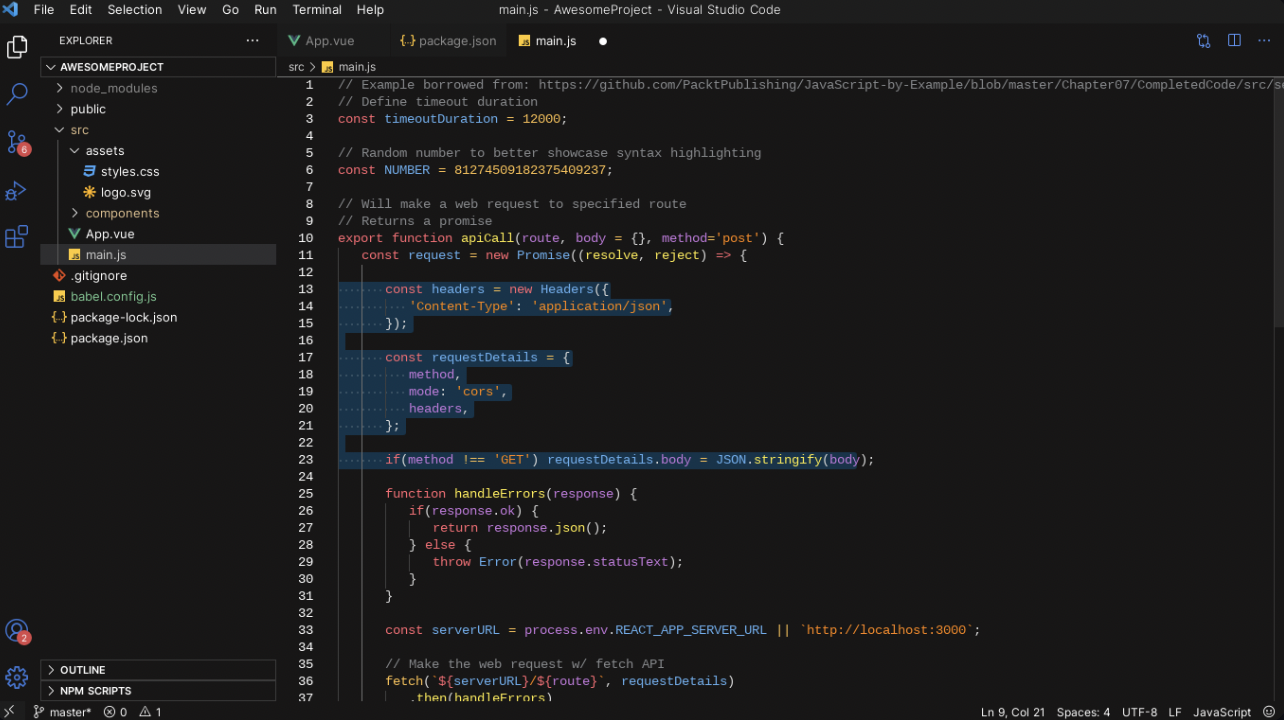The height and width of the screenshot is (720, 1284).
Task: Switch to the package.json tab
Action: click(x=447, y=41)
